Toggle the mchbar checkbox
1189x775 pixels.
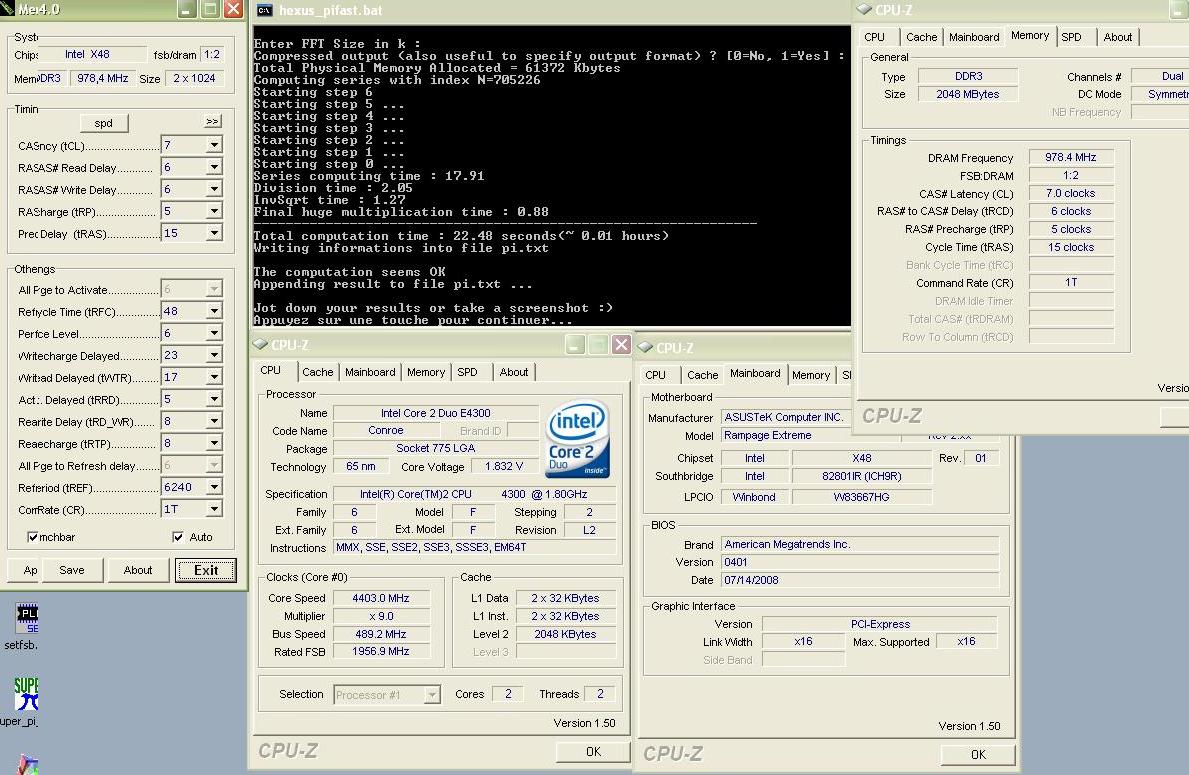tap(33, 537)
